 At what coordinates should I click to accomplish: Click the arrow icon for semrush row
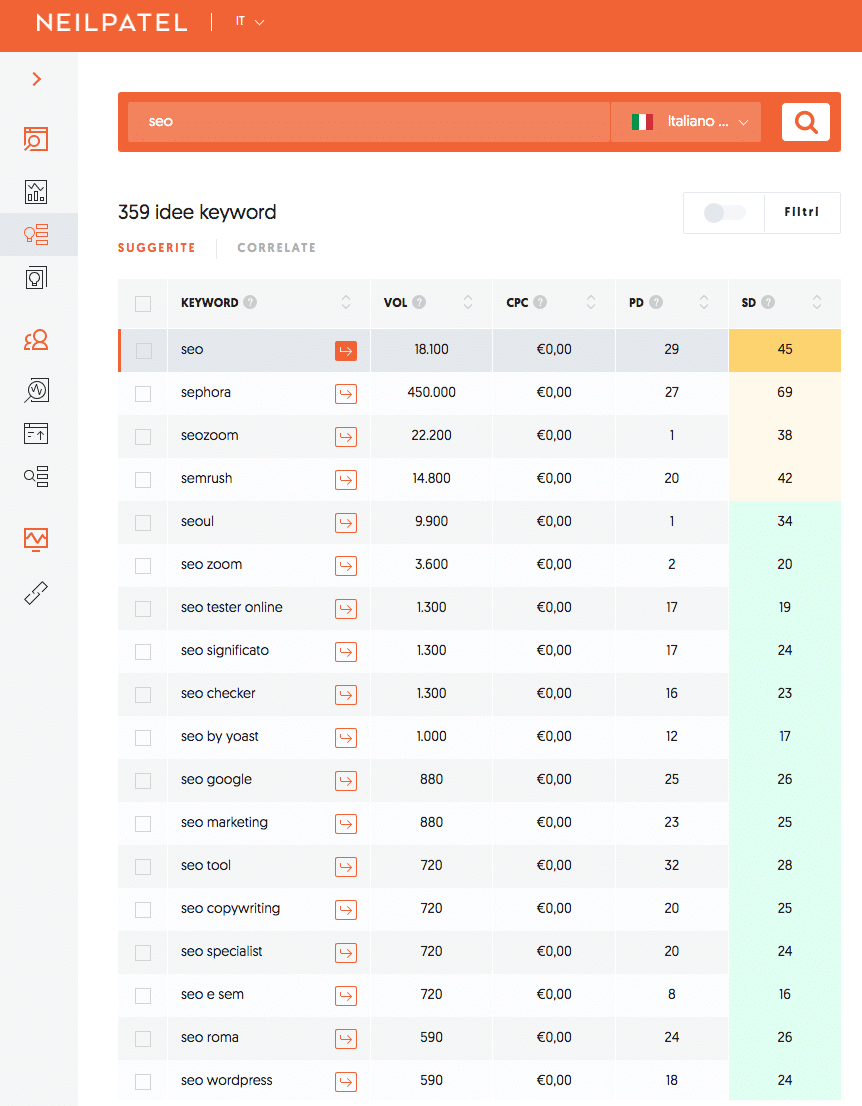point(346,480)
